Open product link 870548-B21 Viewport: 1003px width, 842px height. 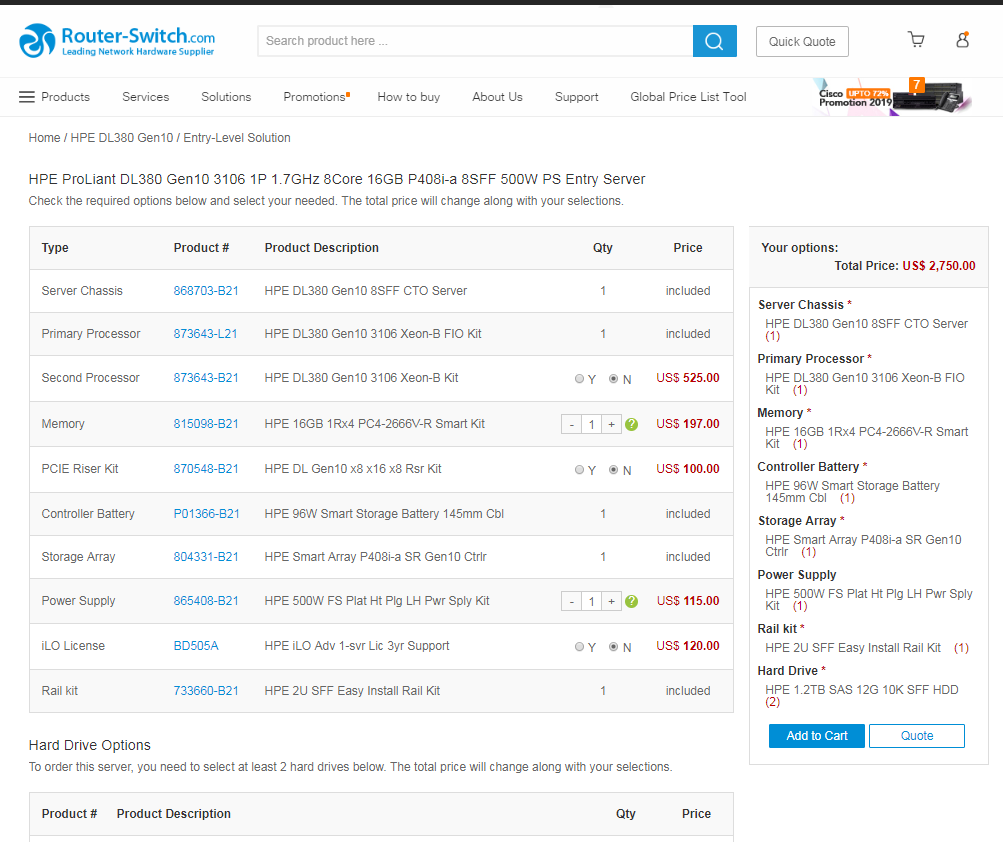click(206, 469)
